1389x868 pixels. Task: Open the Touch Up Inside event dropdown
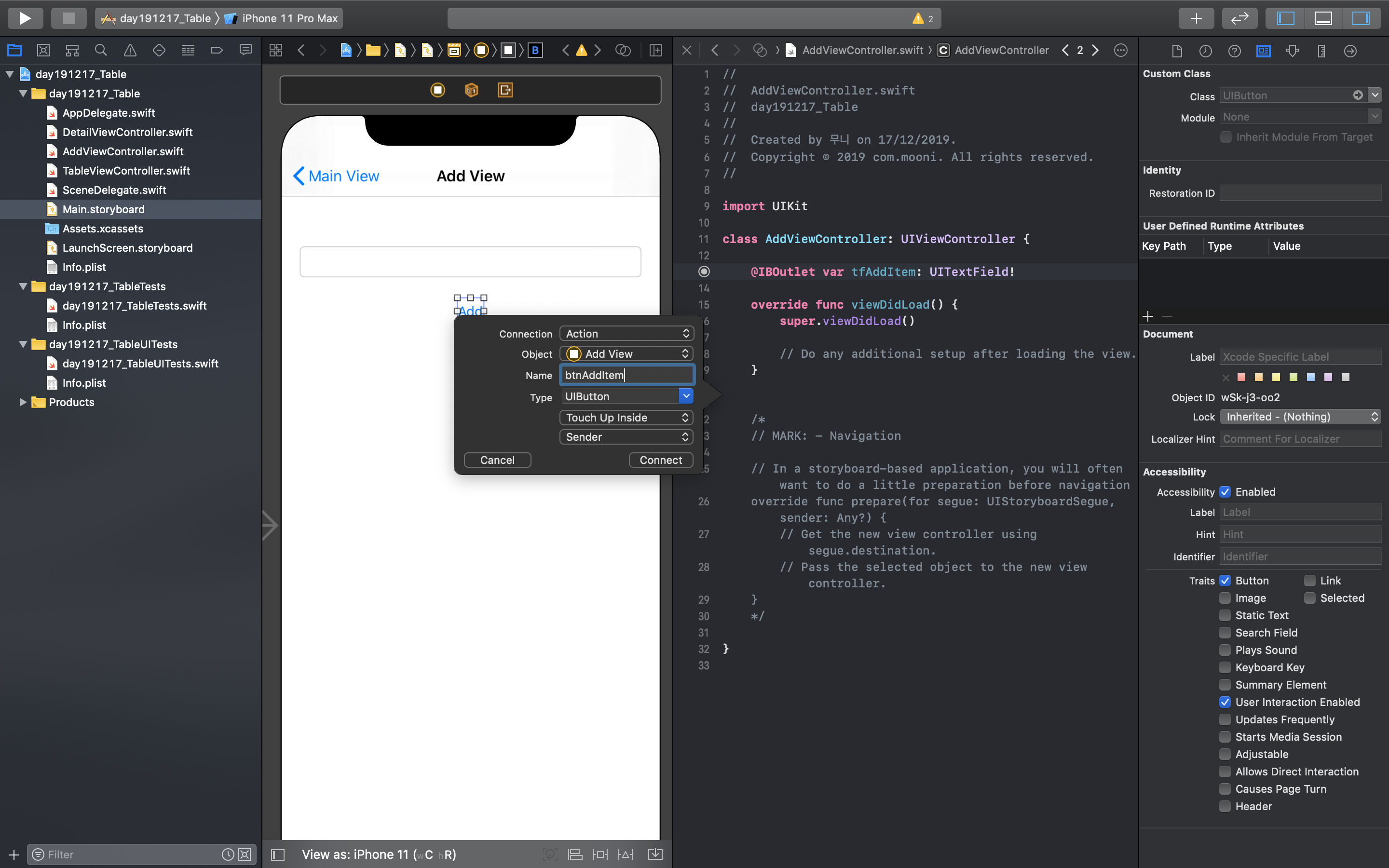(626, 417)
